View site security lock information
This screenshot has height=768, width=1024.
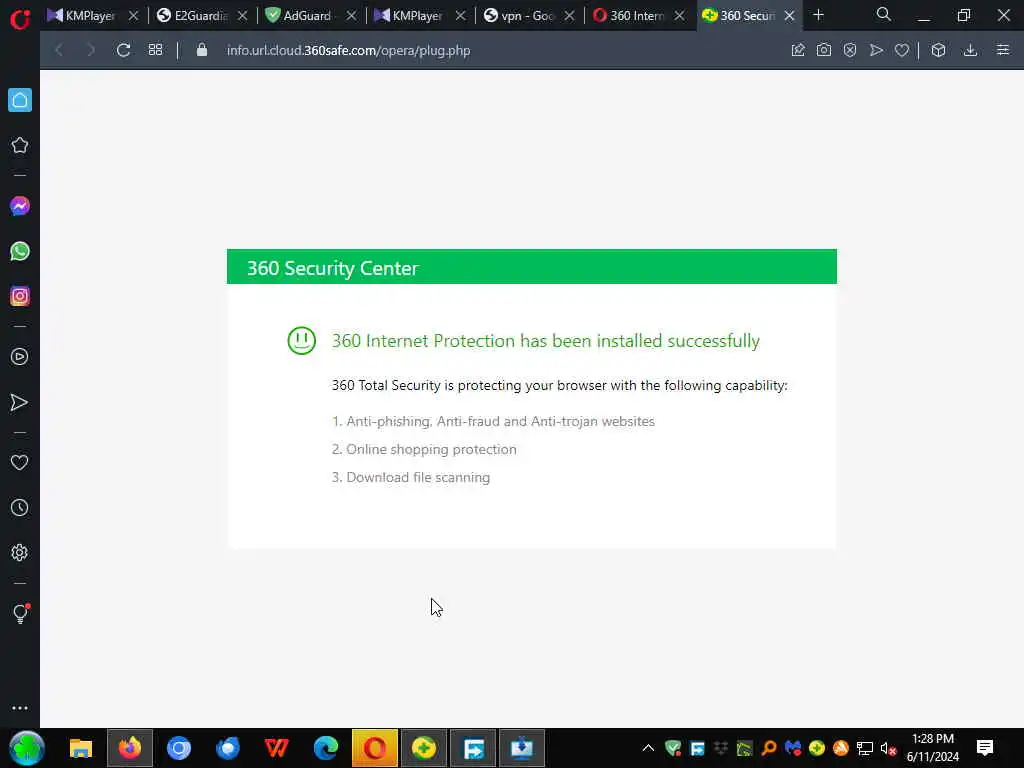pyautogui.click(x=202, y=50)
